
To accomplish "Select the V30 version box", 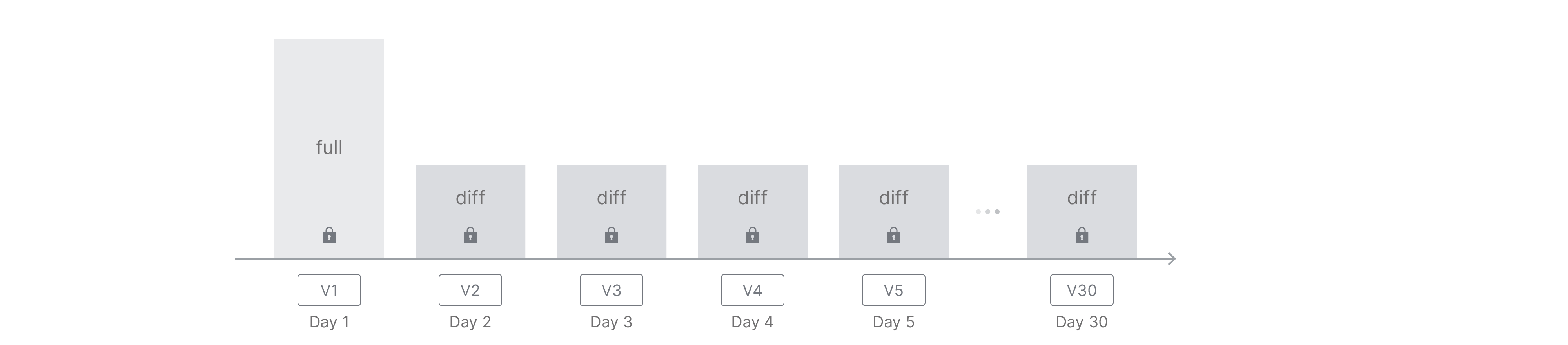I will tap(1082, 290).
